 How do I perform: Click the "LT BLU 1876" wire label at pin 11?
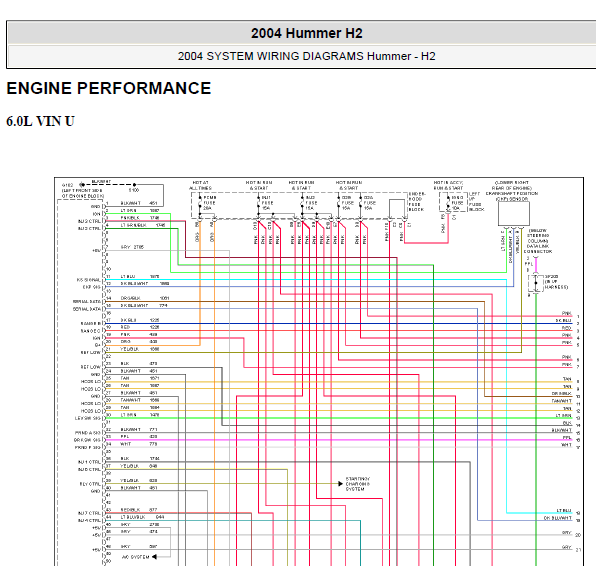click(140, 276)
